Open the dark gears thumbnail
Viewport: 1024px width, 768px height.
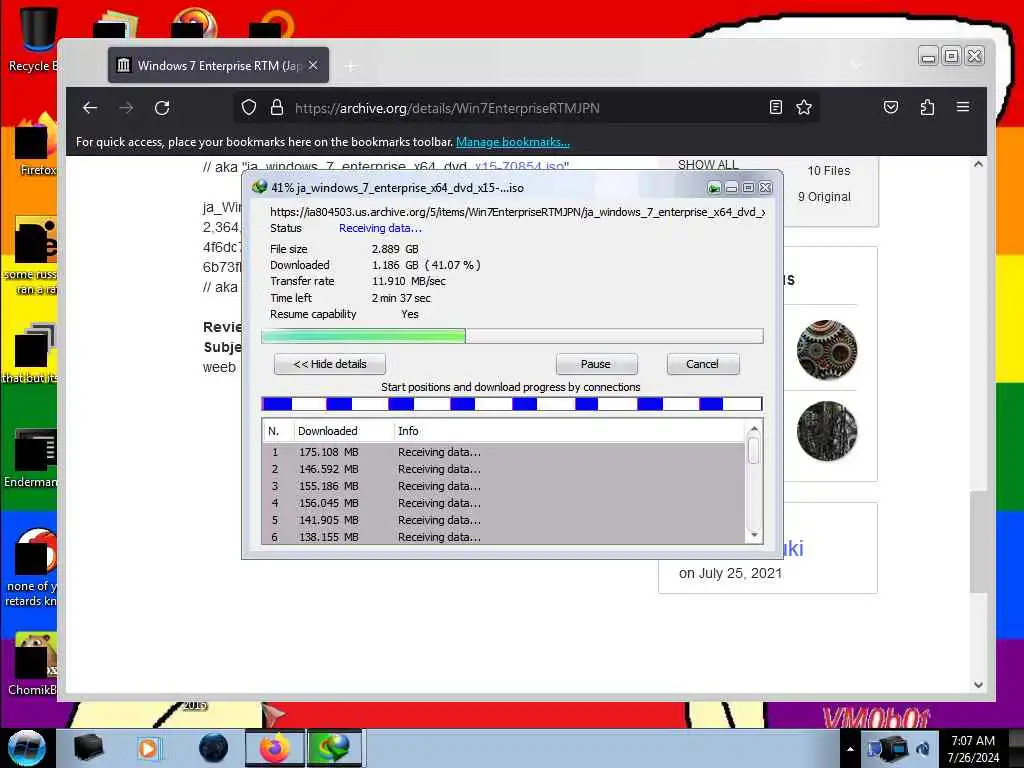click(x=827, y=431)
